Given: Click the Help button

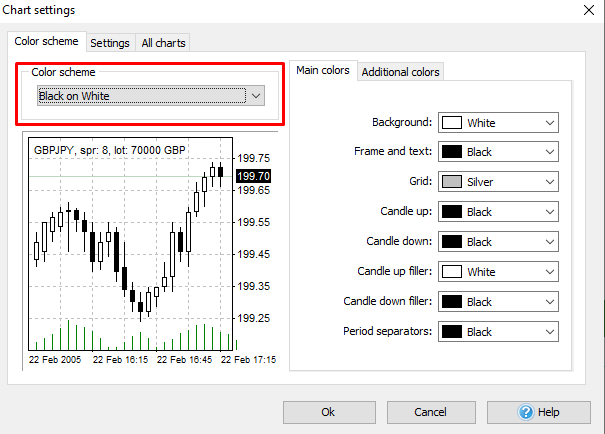Looking at the screenshot, I should point(538,412).
